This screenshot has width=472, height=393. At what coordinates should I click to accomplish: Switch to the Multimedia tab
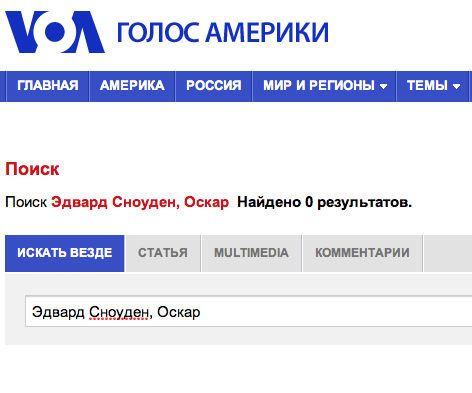251,253
